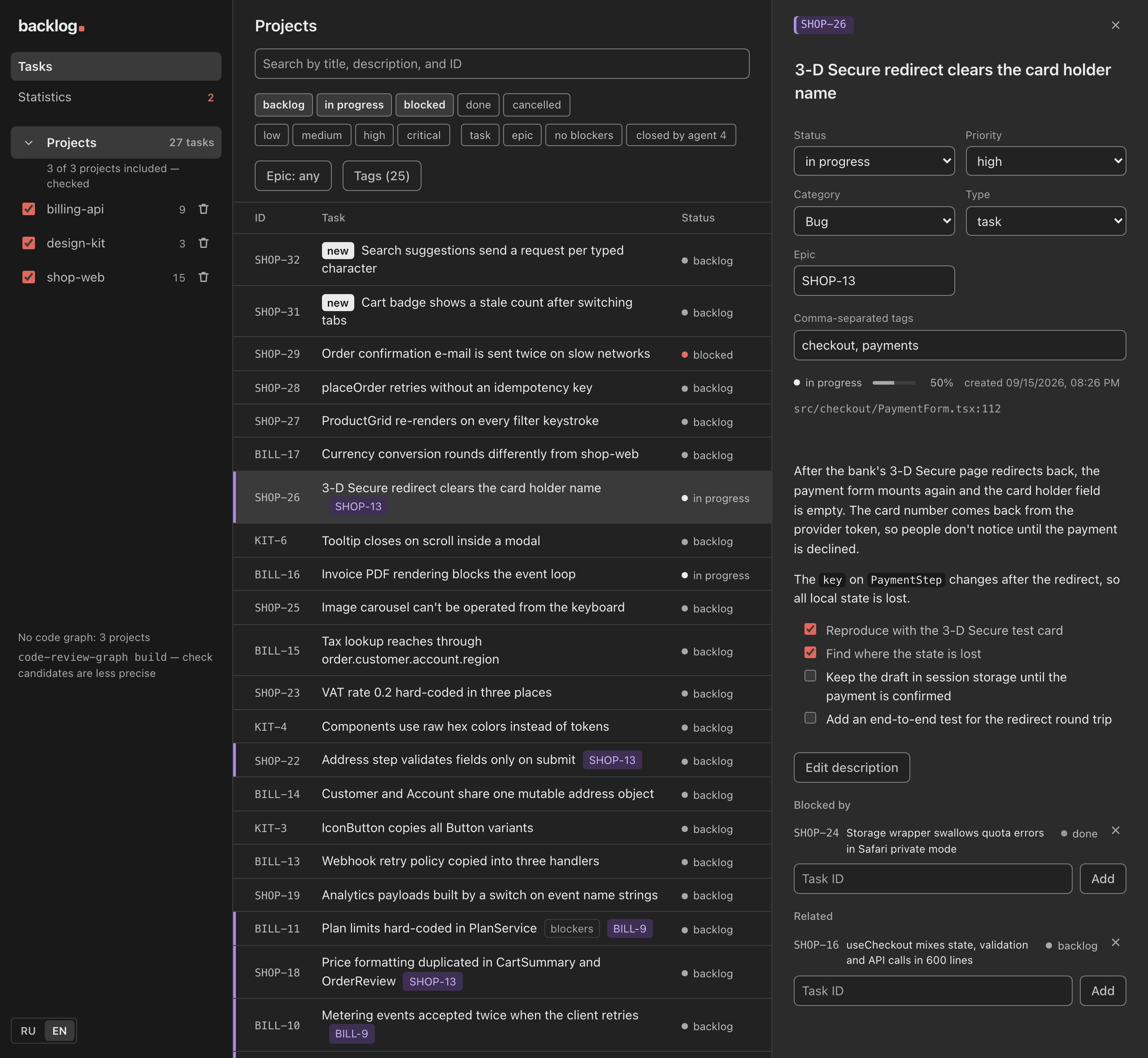This screenshot has width=1148, height=1058.
Task: Collapse the Projects section chevron
Action: click(x=29, y=143)
